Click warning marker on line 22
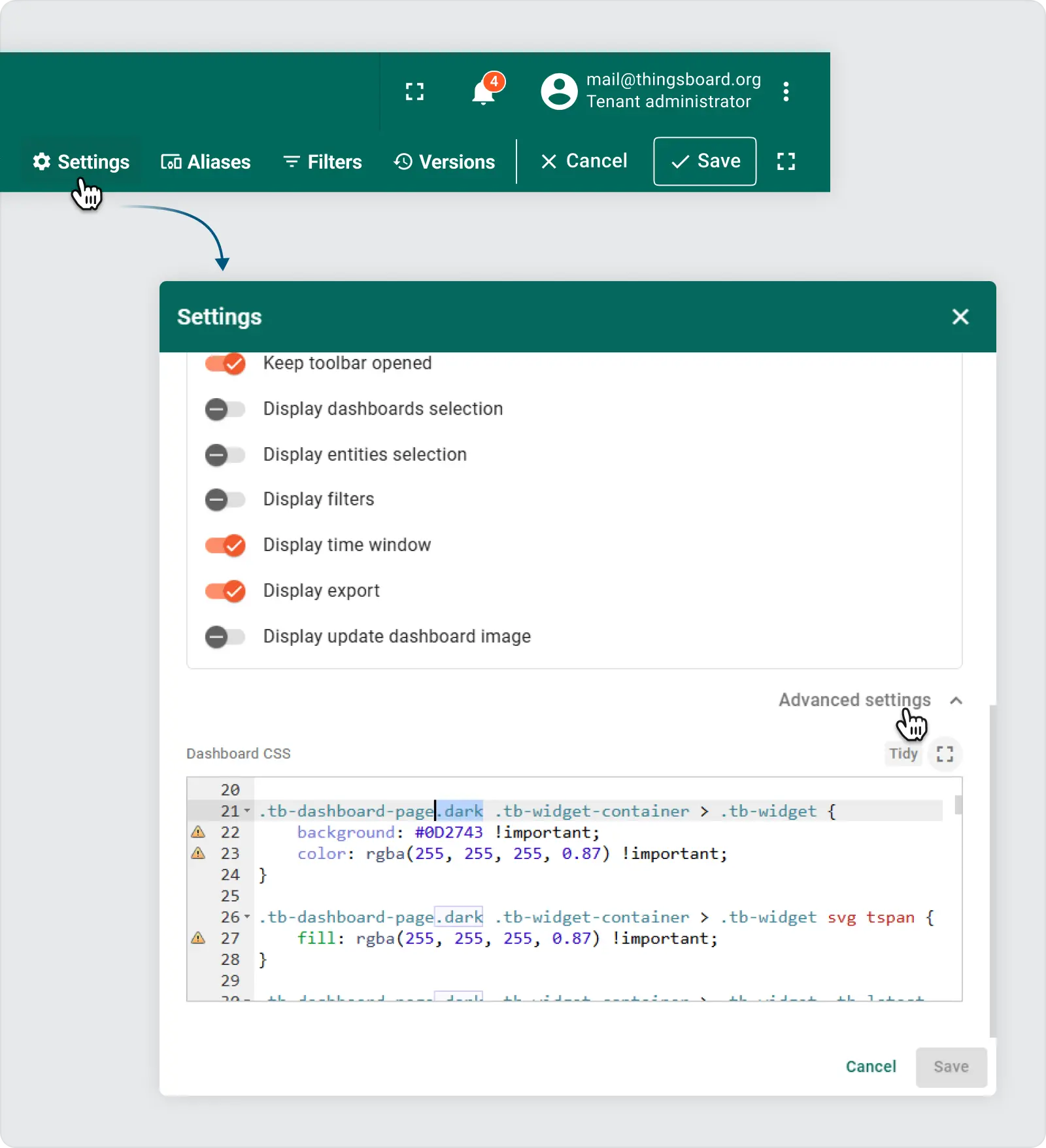Viewport: 1046px width, 1148px height. pos(198,832)
